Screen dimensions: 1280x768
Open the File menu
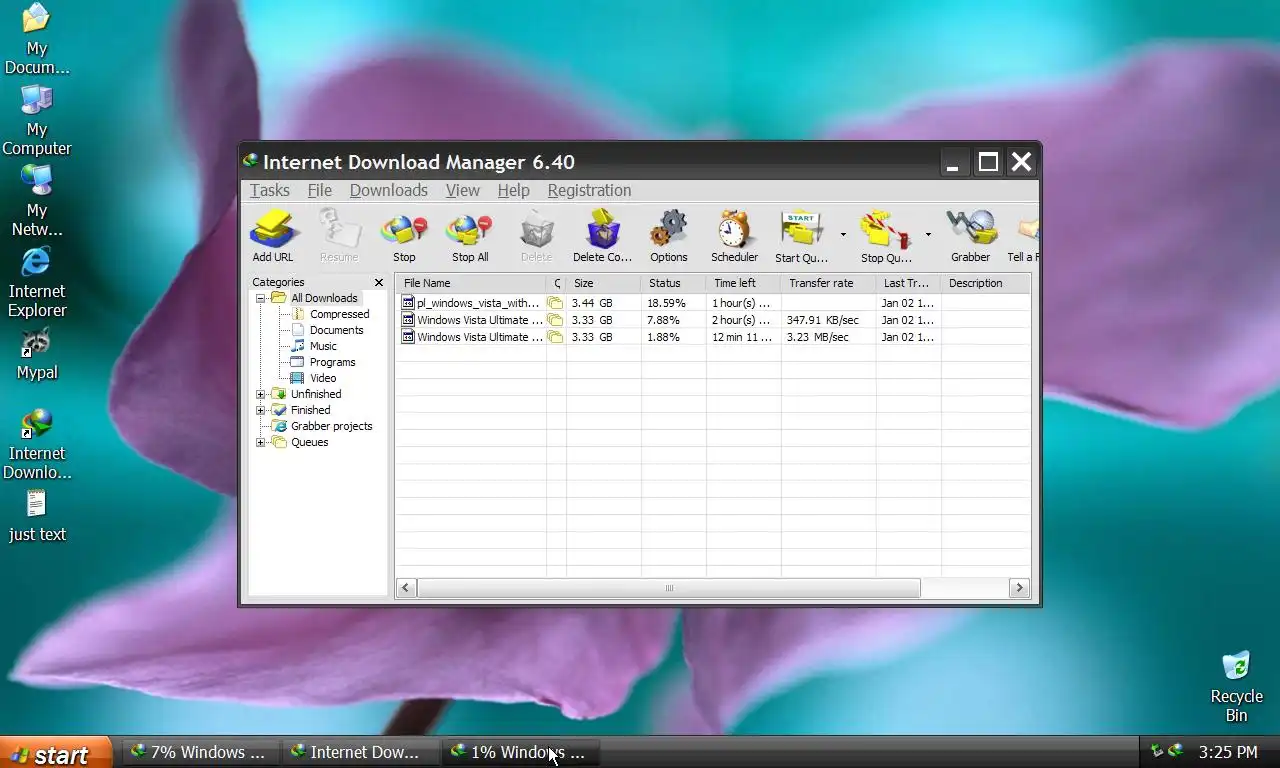point(319,190)
